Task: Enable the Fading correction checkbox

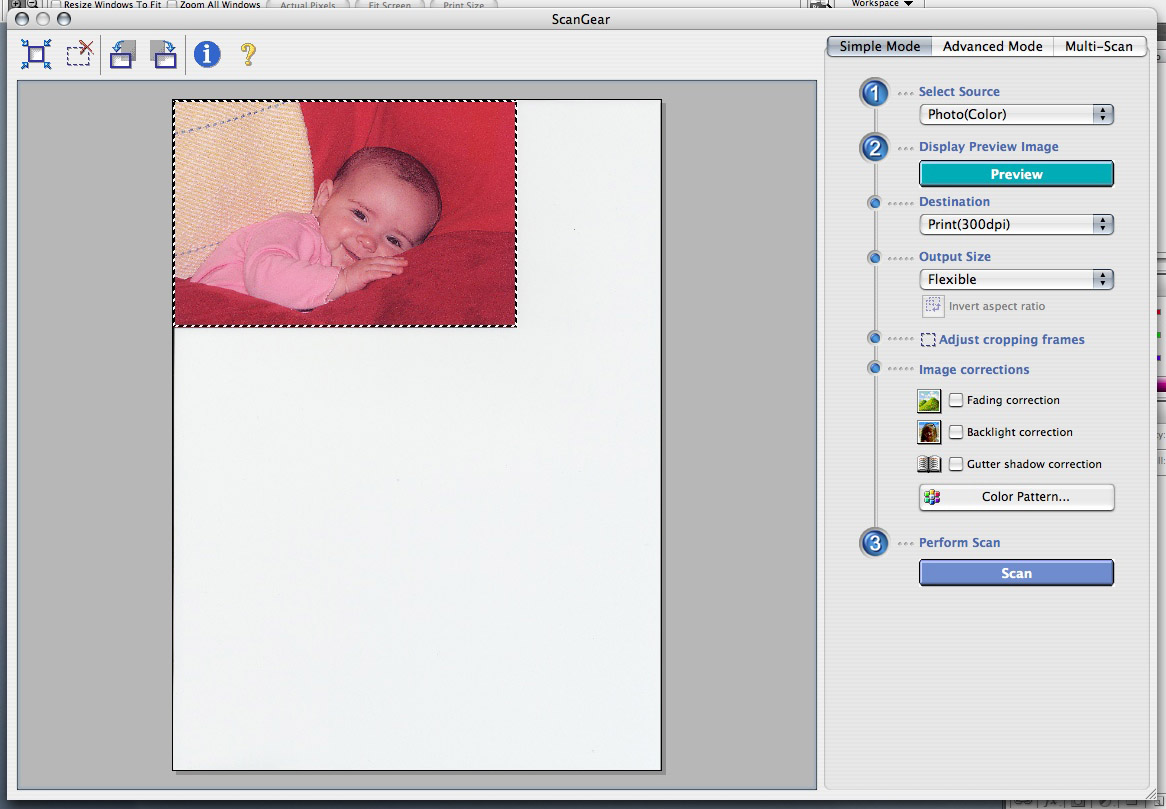Action: 956,400
